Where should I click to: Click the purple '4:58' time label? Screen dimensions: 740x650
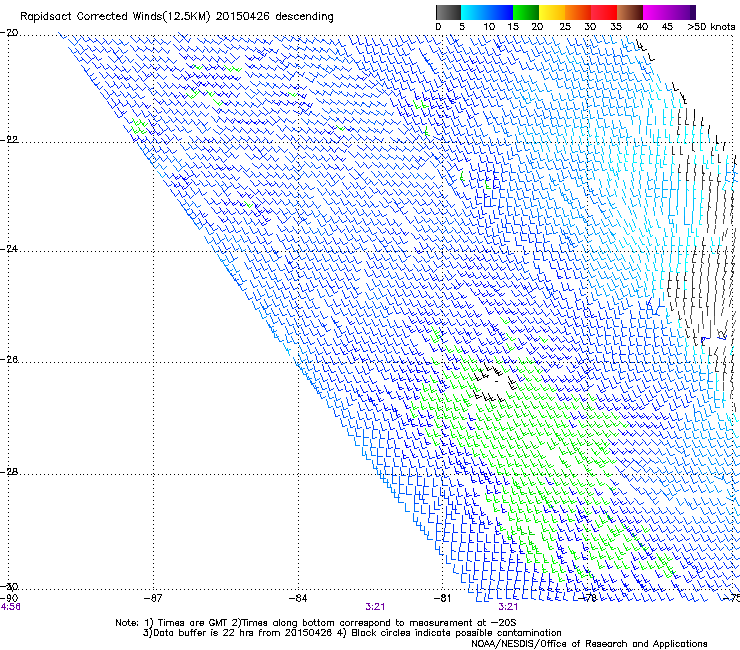tap(10, 607)
